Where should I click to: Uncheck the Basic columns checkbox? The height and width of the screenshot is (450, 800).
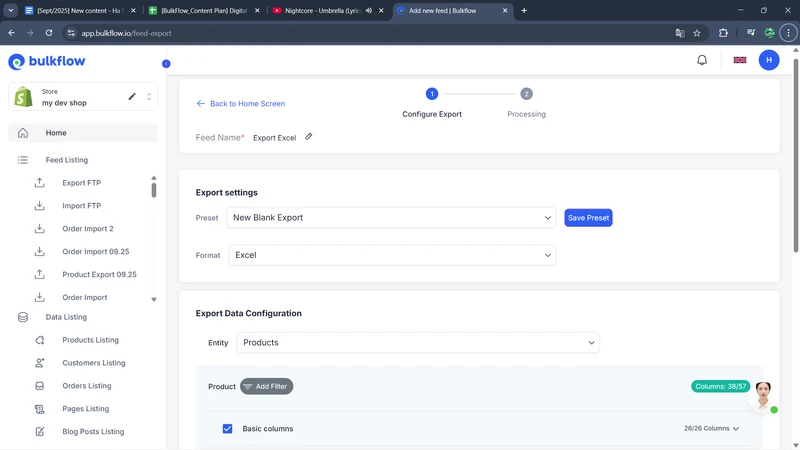click(227, 429)
